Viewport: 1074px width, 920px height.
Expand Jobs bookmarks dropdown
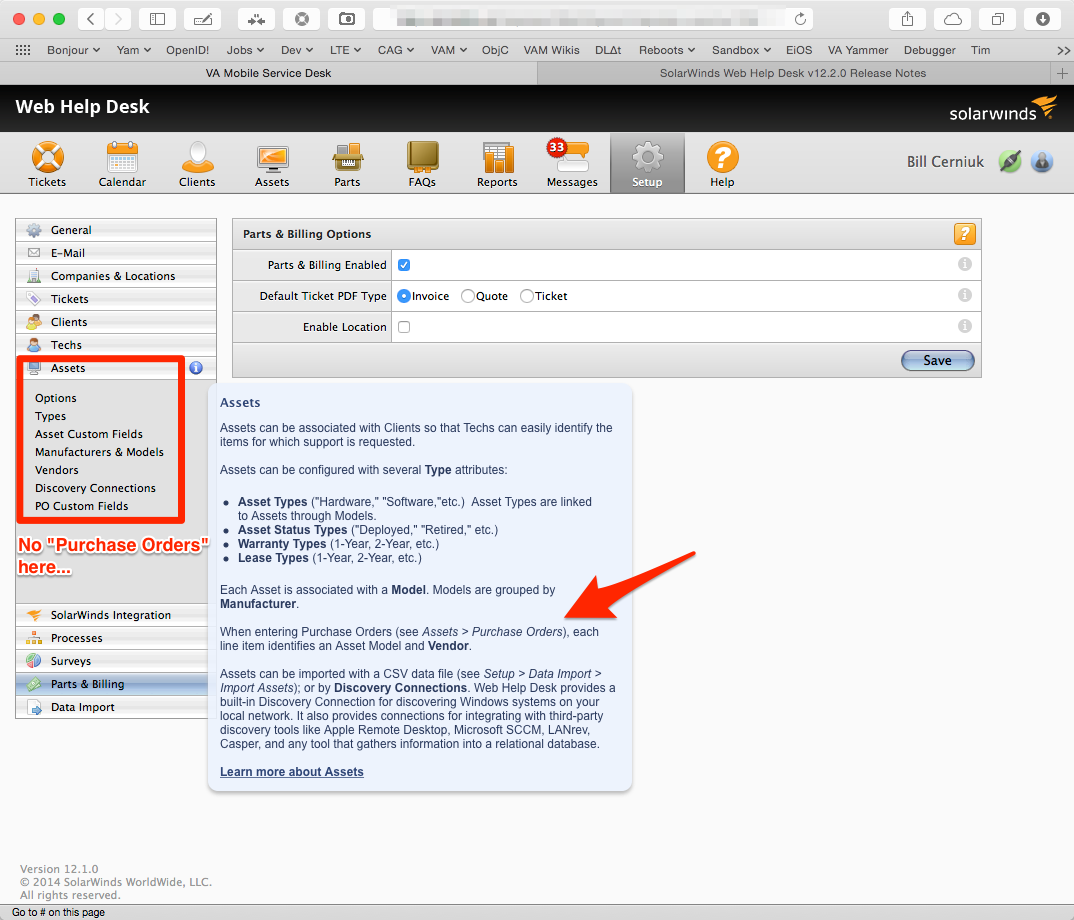click(x=245, y=50)
